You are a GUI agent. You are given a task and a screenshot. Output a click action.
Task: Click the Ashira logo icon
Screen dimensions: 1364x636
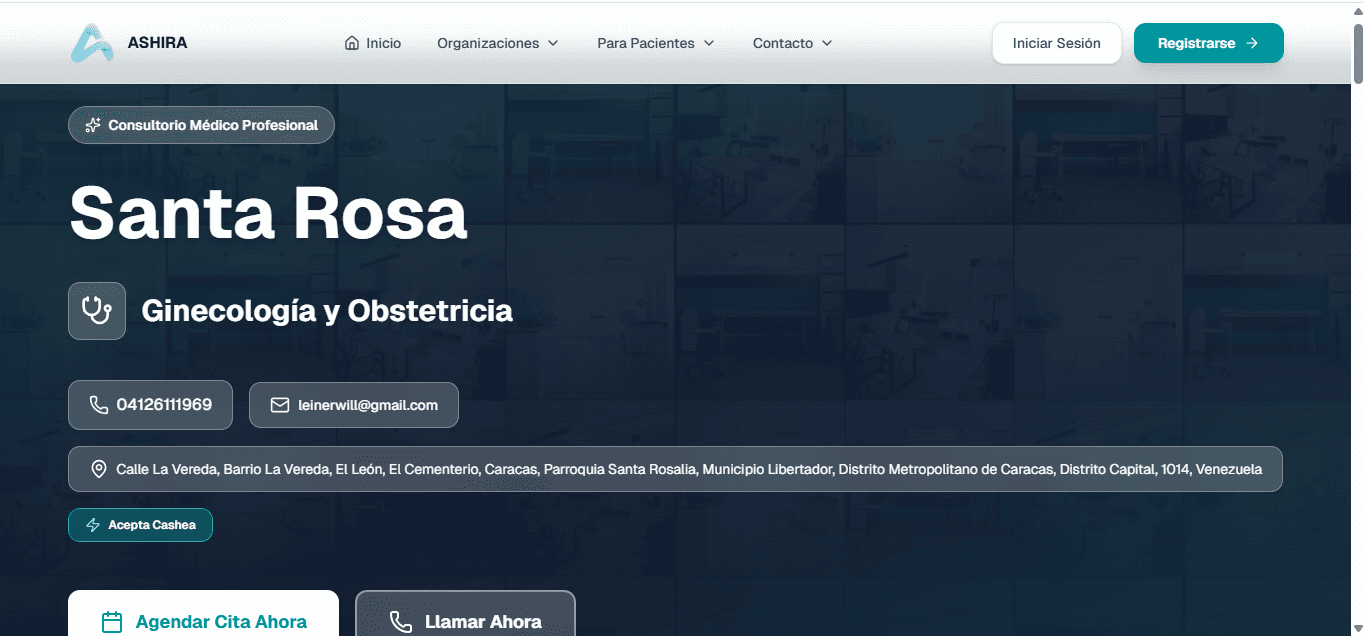91,42
